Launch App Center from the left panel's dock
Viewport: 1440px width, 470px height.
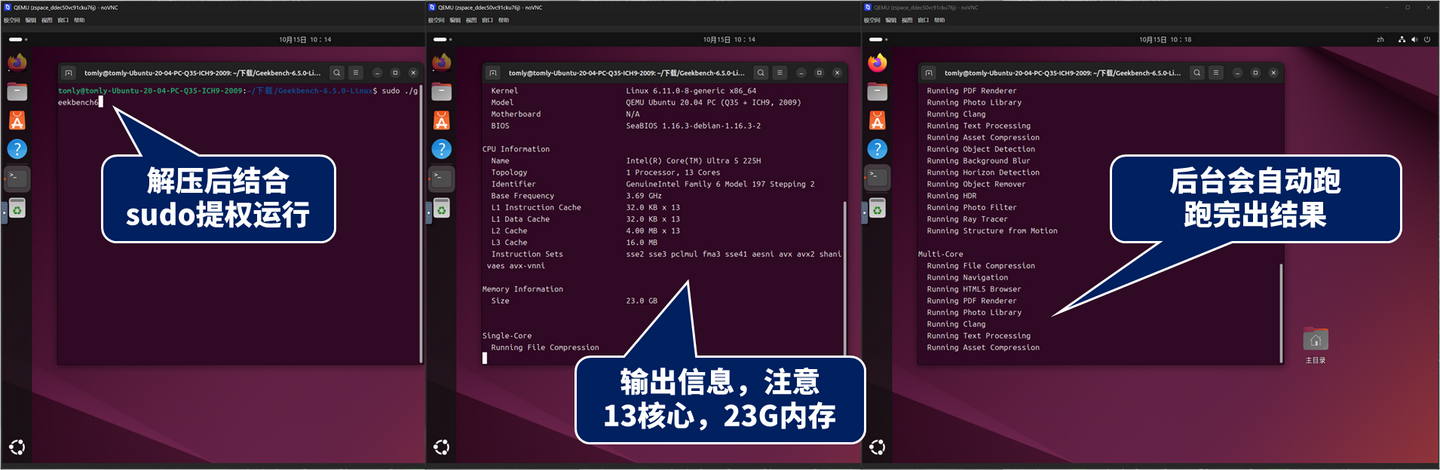(x=17, y=120)
